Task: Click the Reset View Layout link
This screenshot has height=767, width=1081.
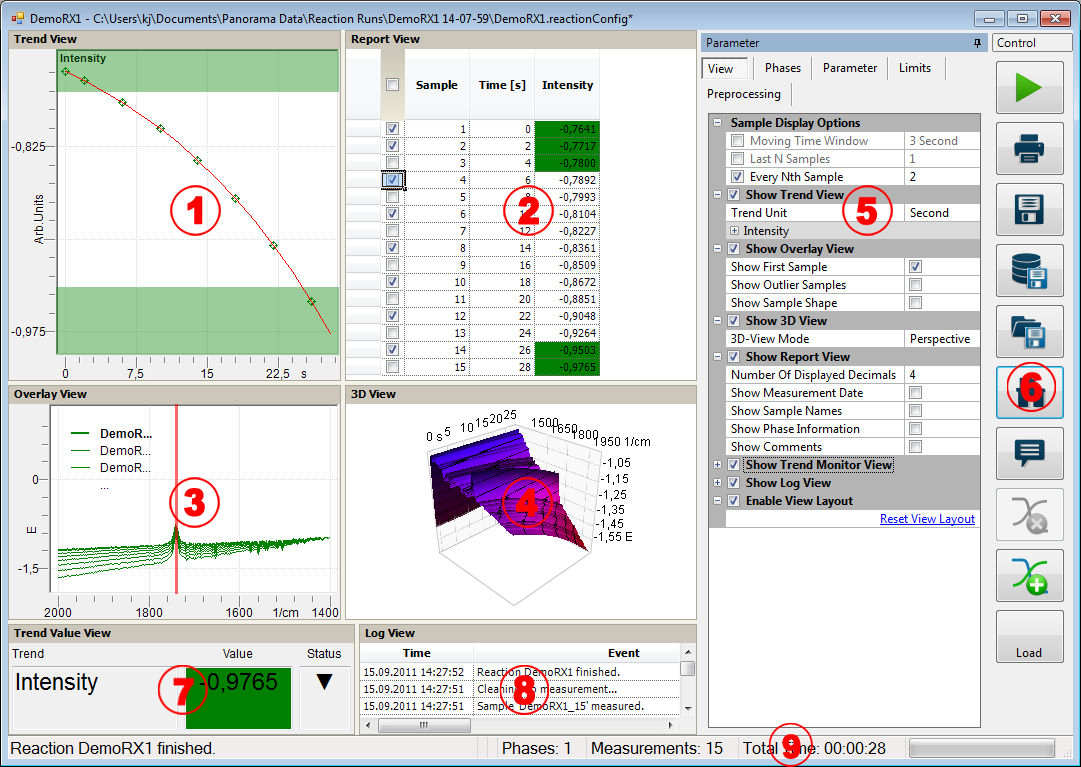Action: click(927, 519)
